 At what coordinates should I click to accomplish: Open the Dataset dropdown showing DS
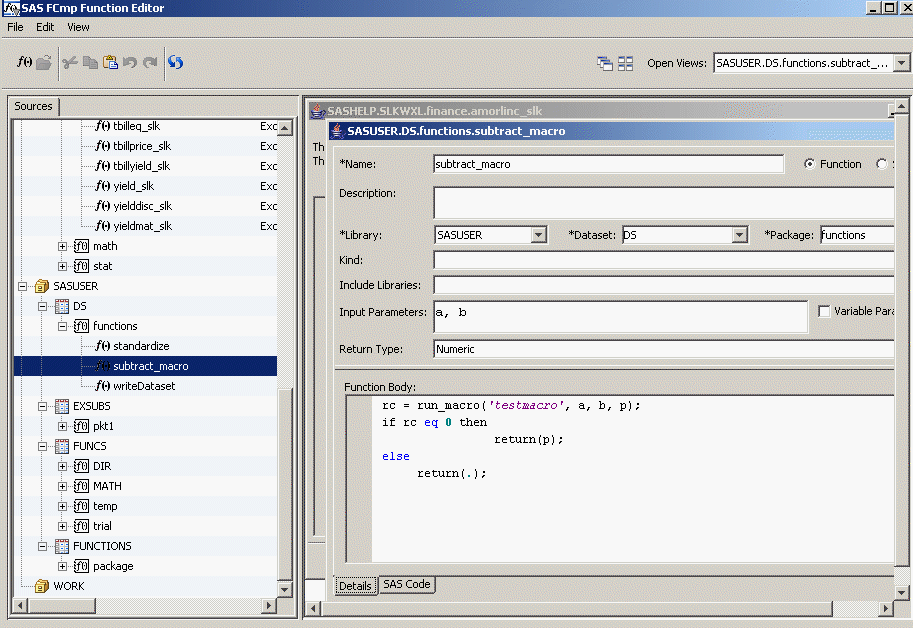[x=739, y=235]
